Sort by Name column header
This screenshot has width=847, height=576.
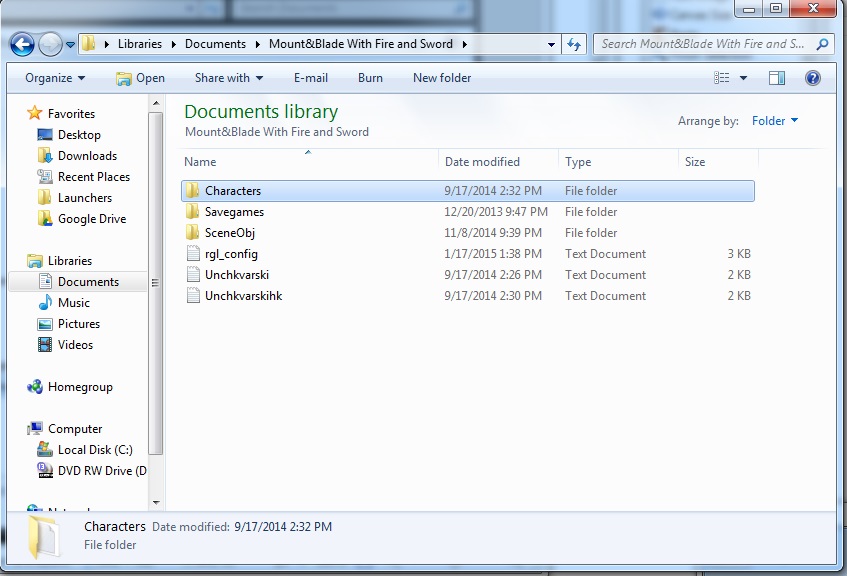(x=308, y=161)
